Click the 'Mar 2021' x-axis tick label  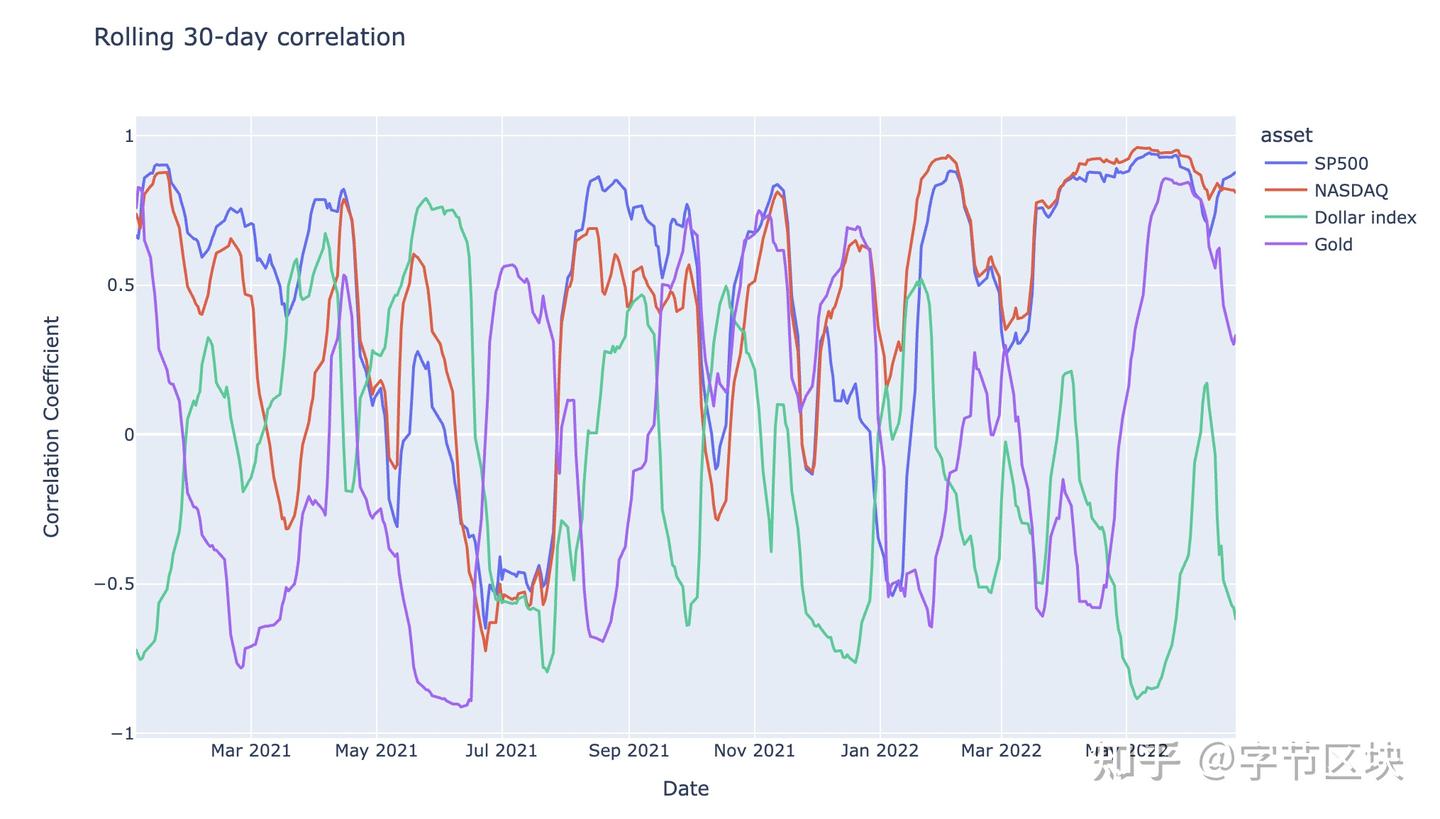point(251,751)
